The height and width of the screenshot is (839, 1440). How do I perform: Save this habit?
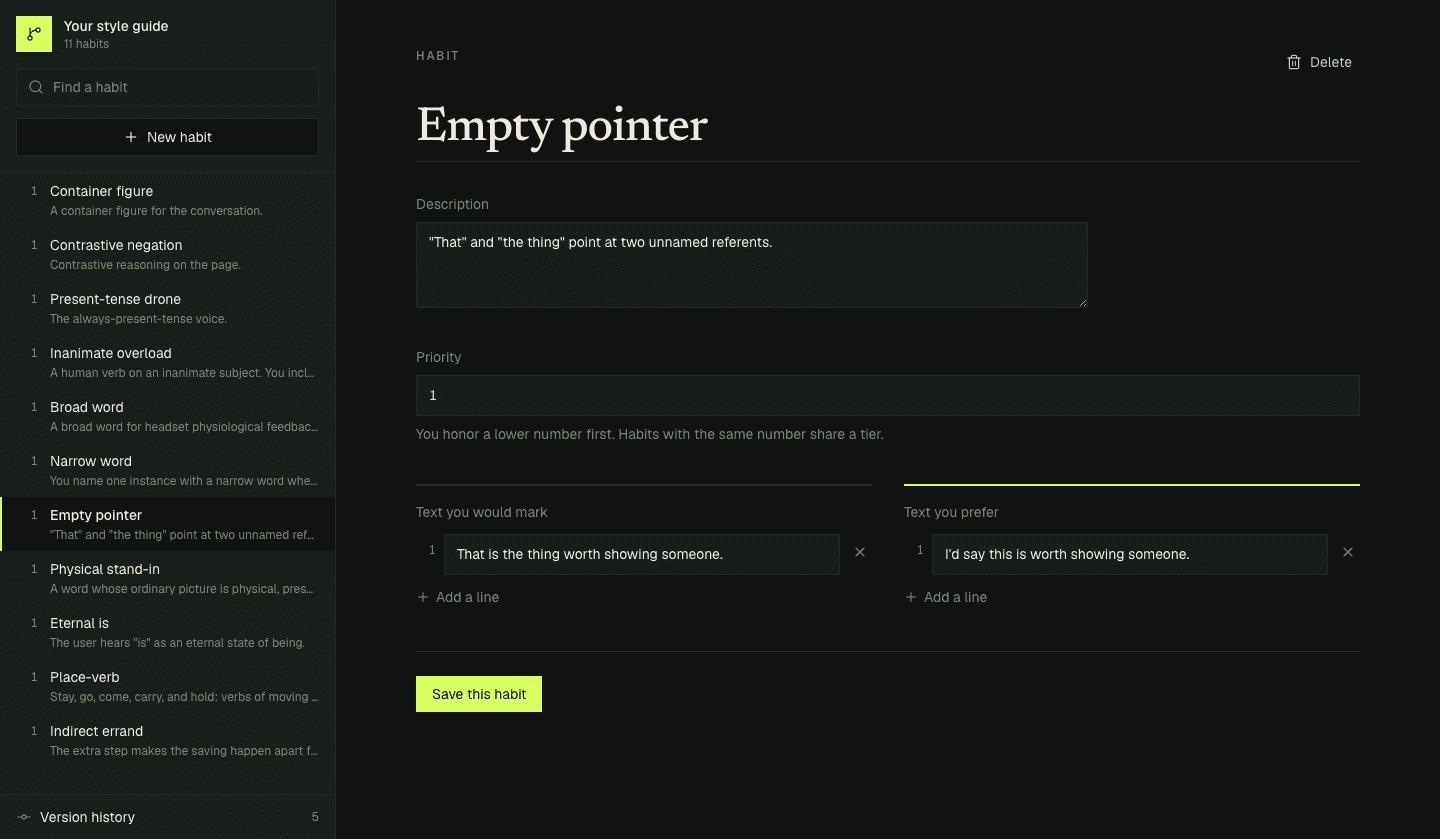[479, 694]
